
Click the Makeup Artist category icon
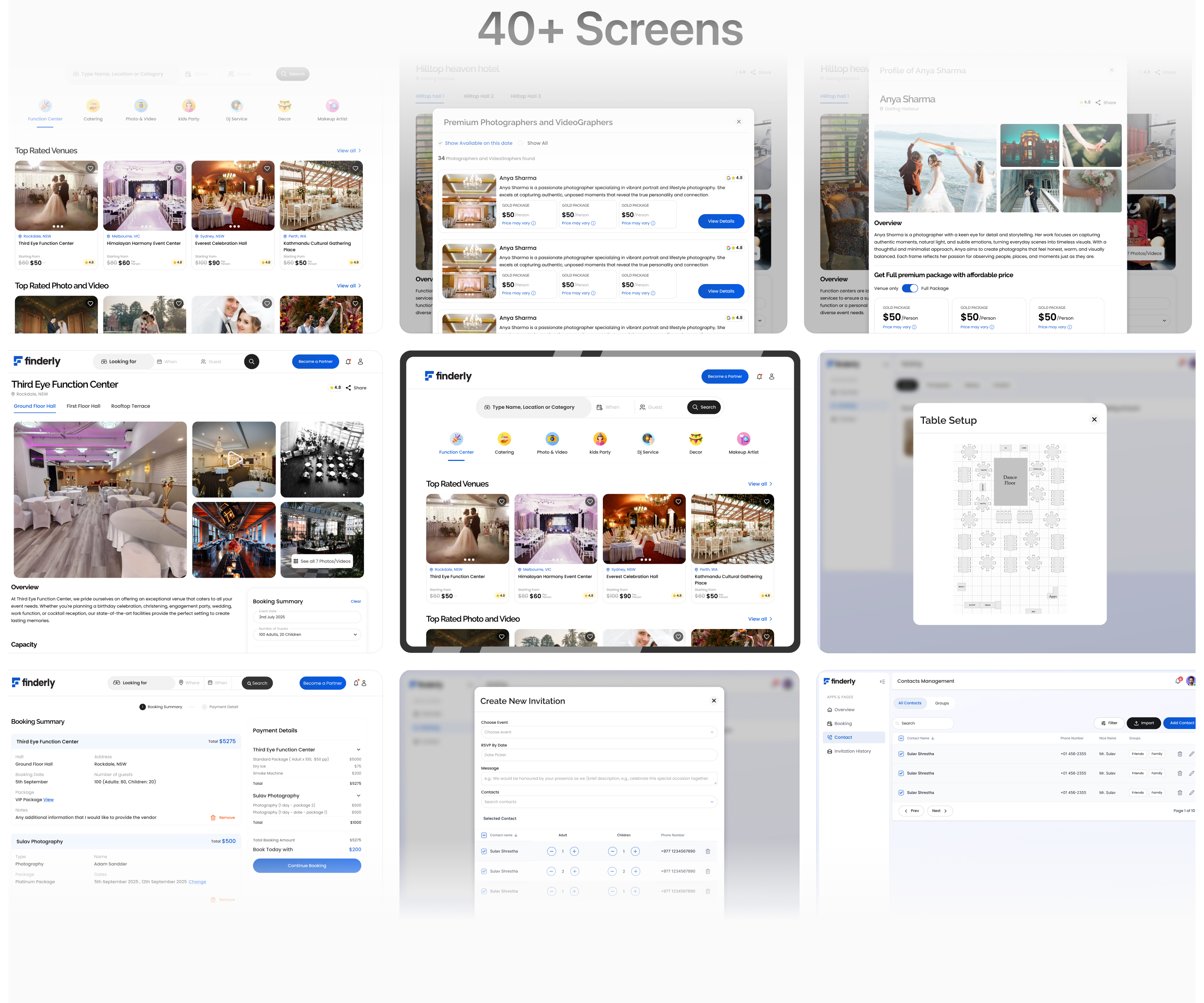pos(743,439)
